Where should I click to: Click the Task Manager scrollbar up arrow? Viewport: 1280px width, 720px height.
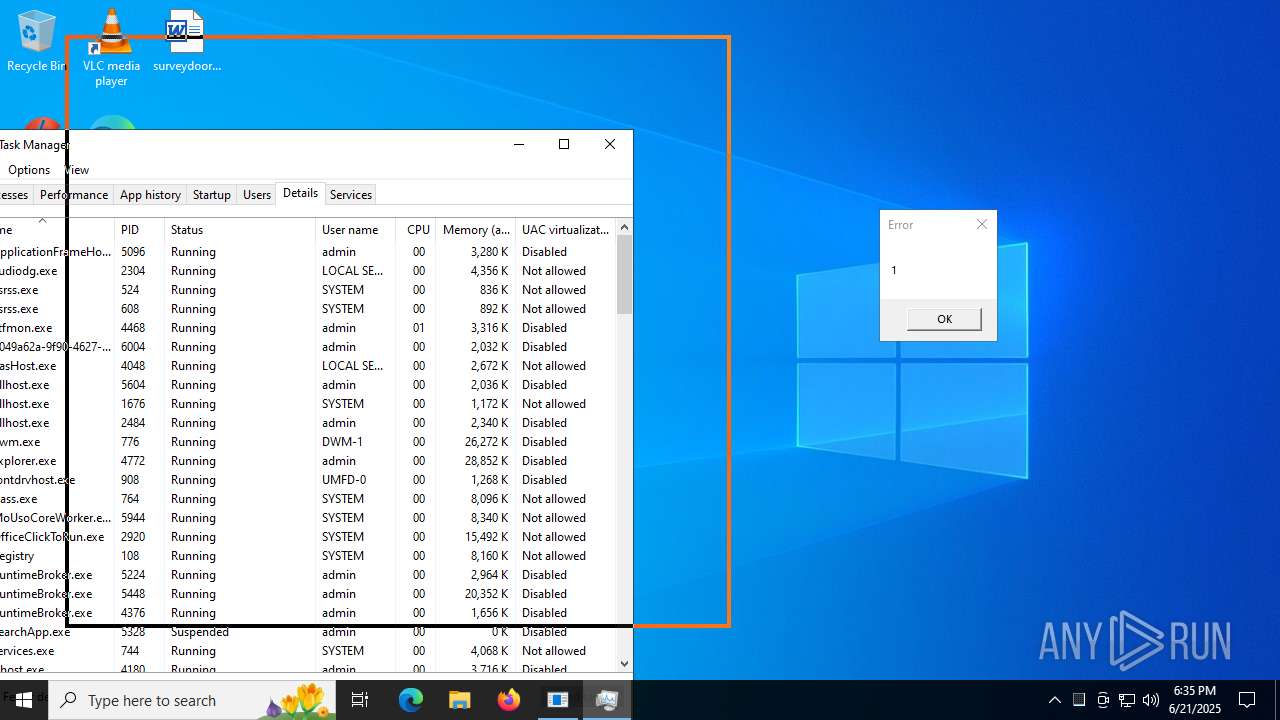624,227
